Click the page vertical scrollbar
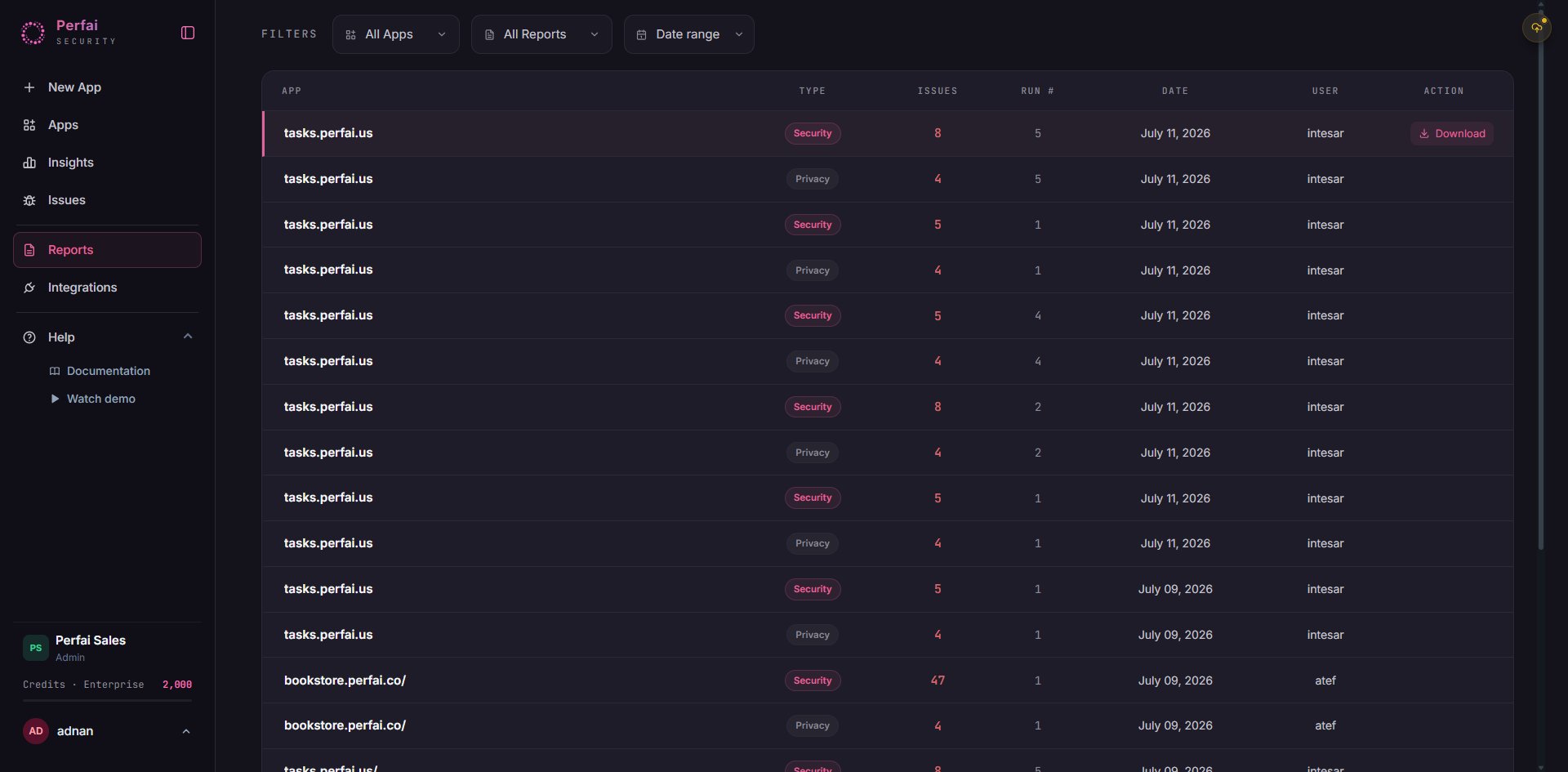 click(x=1541, y=278)
